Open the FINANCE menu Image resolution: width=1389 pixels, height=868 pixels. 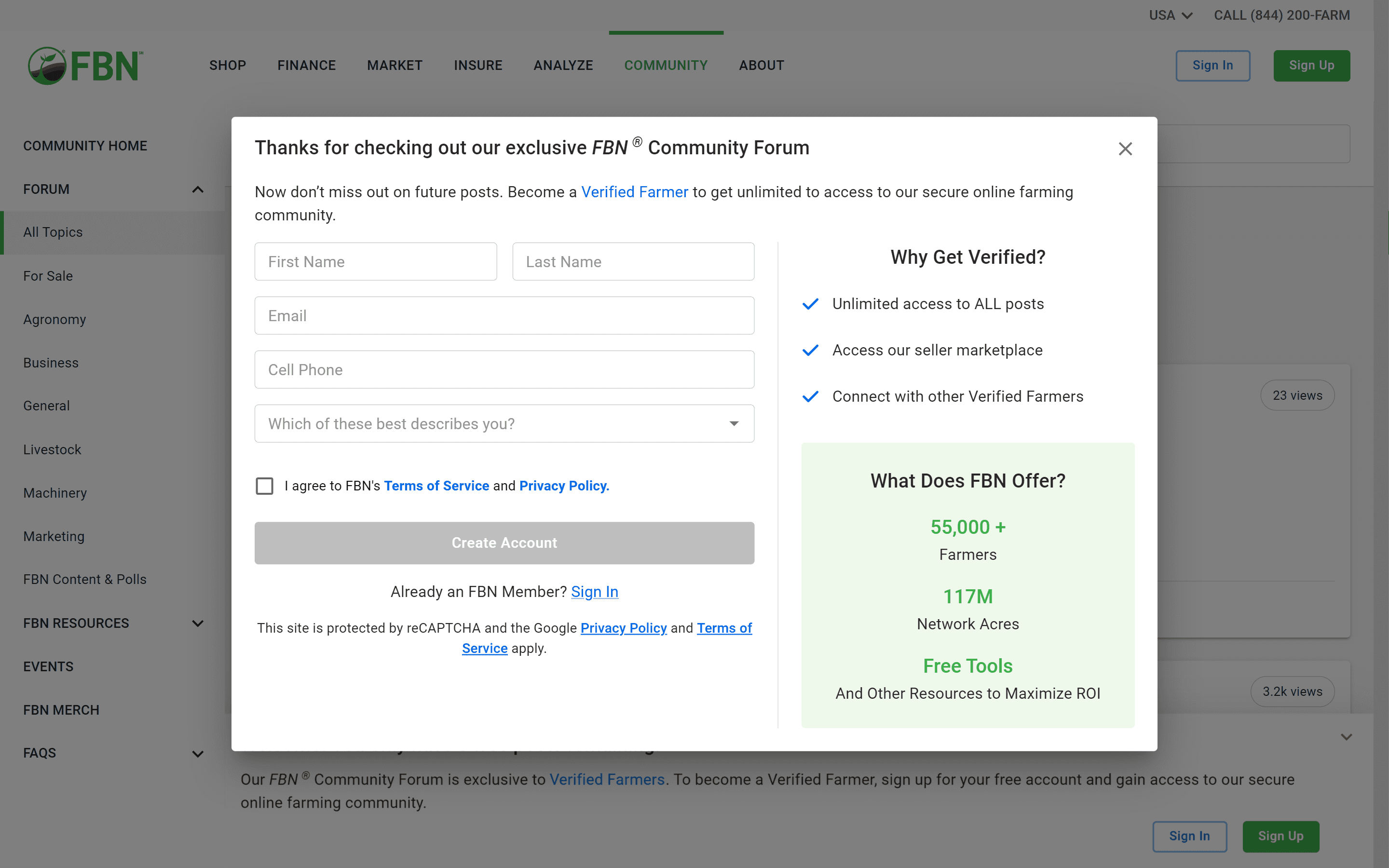[307, 66]
